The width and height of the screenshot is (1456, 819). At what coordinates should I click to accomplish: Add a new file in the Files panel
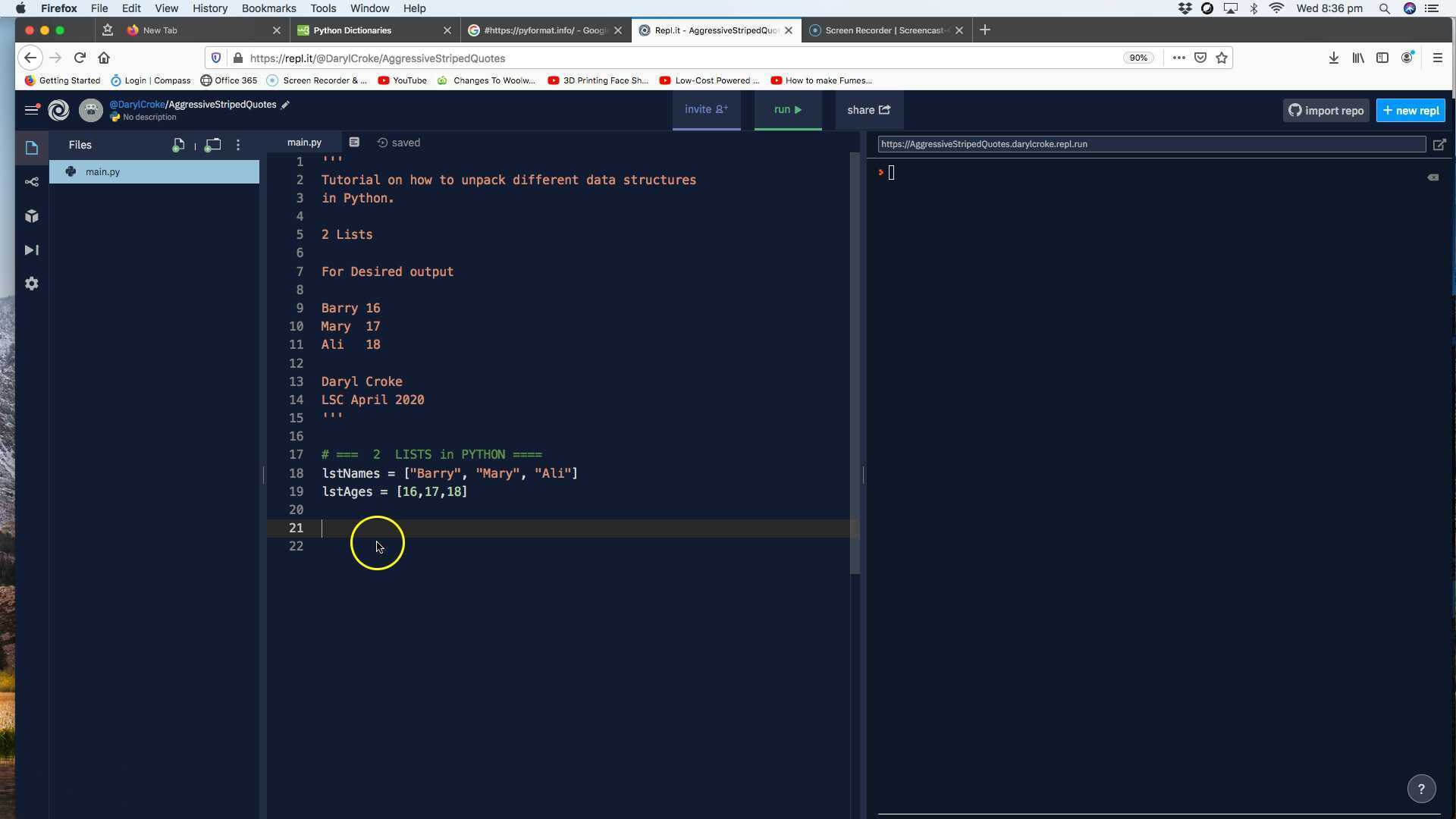point(179,145)
